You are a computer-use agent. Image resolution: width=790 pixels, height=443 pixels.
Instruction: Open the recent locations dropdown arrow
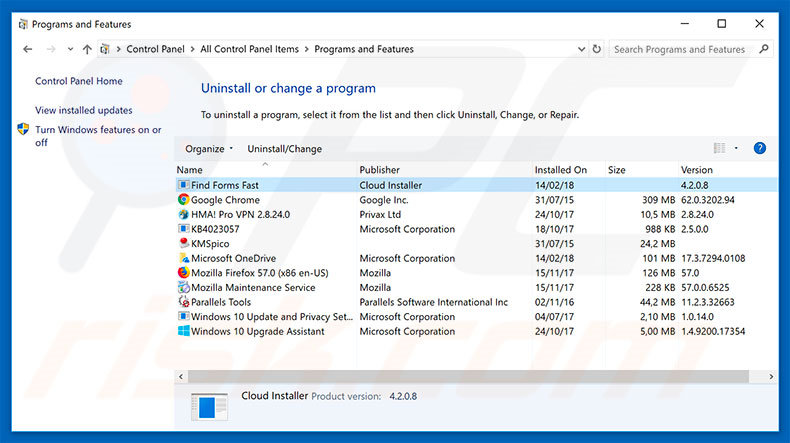(x=70, y=49)
